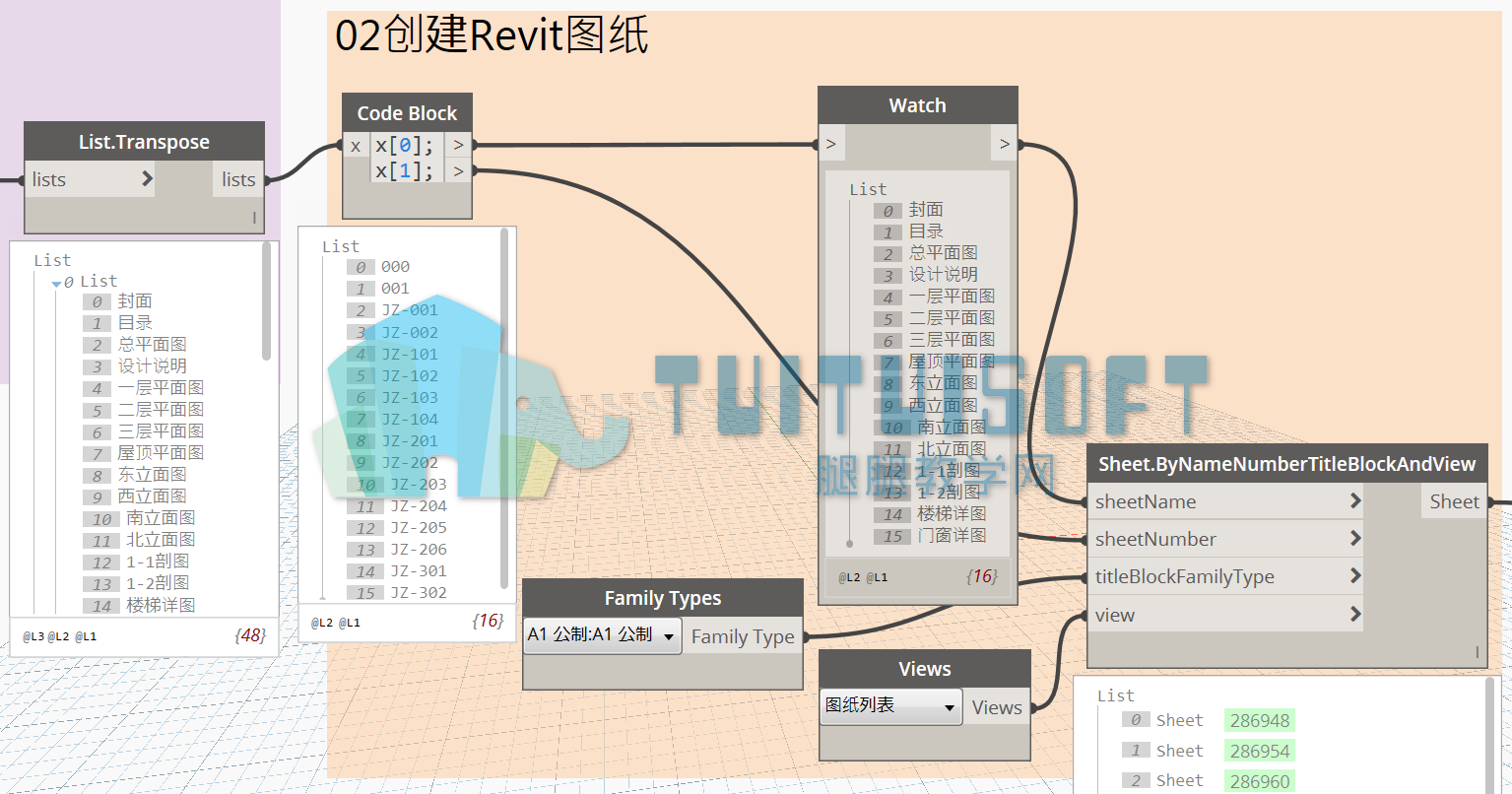Viewport: 1512px width, 794px height.
Task: Select '000' in the Code Block preview
Action: coord(395,267)
